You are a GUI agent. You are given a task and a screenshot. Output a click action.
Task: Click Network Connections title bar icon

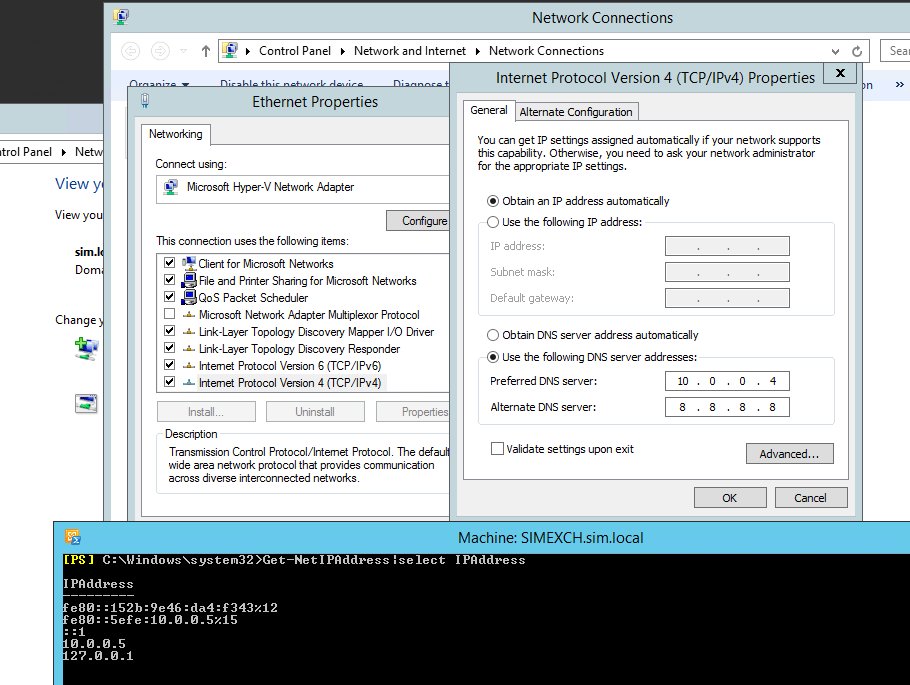[x=121, y=17]
